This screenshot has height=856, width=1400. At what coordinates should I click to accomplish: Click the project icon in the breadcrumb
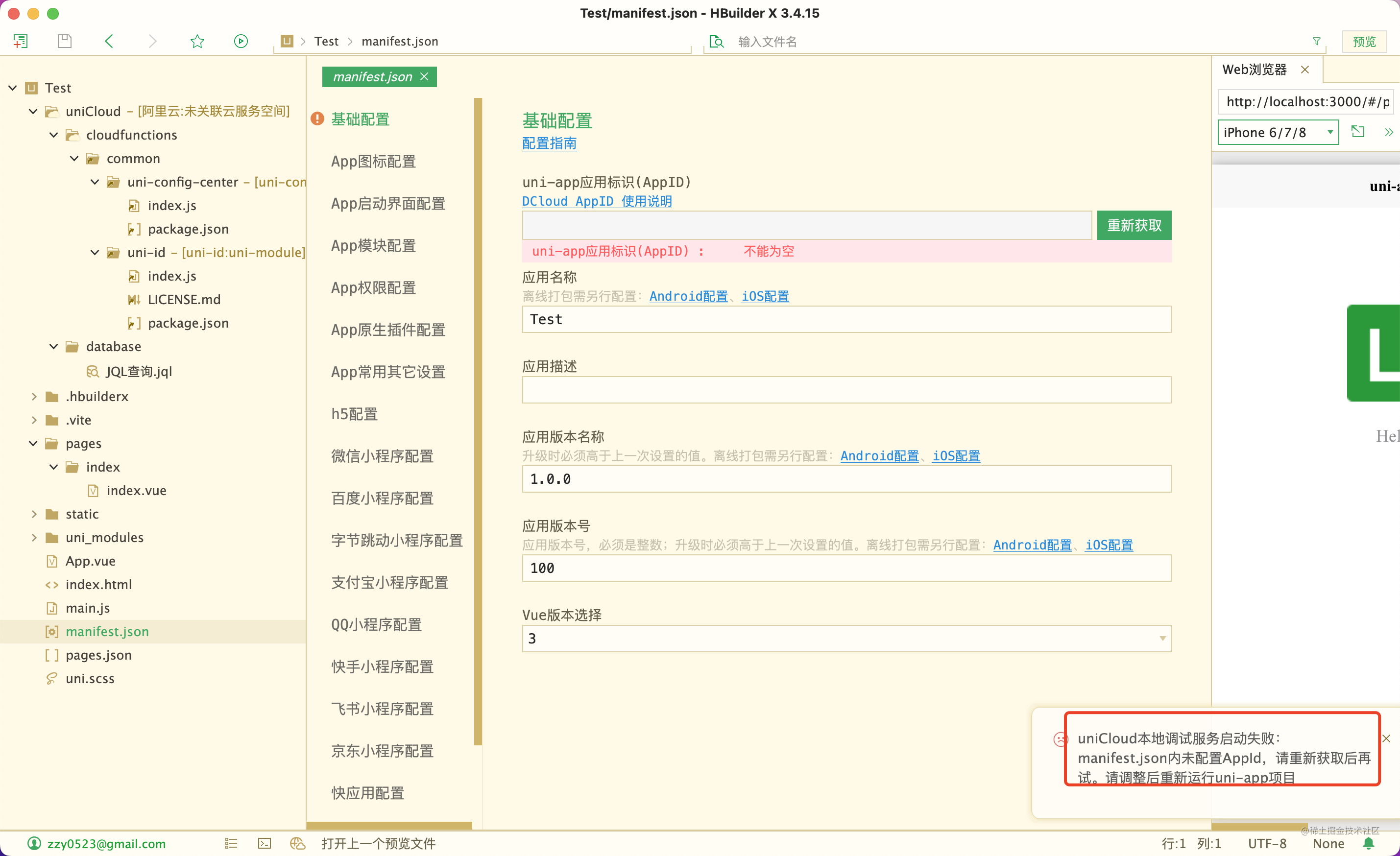point(287,41)
